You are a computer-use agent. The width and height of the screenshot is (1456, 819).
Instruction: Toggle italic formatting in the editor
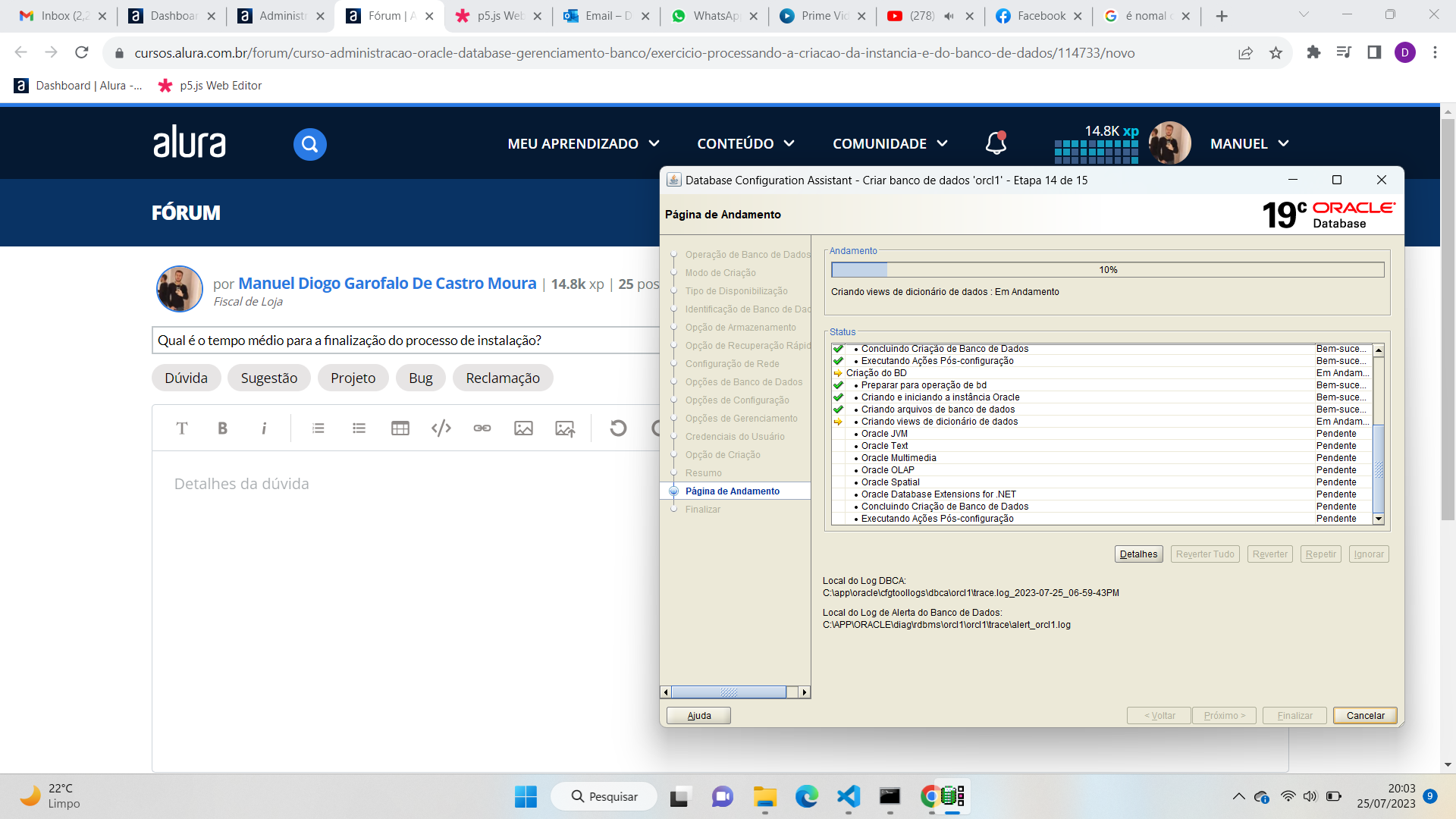pyautogui.click(x=264, y=428)
